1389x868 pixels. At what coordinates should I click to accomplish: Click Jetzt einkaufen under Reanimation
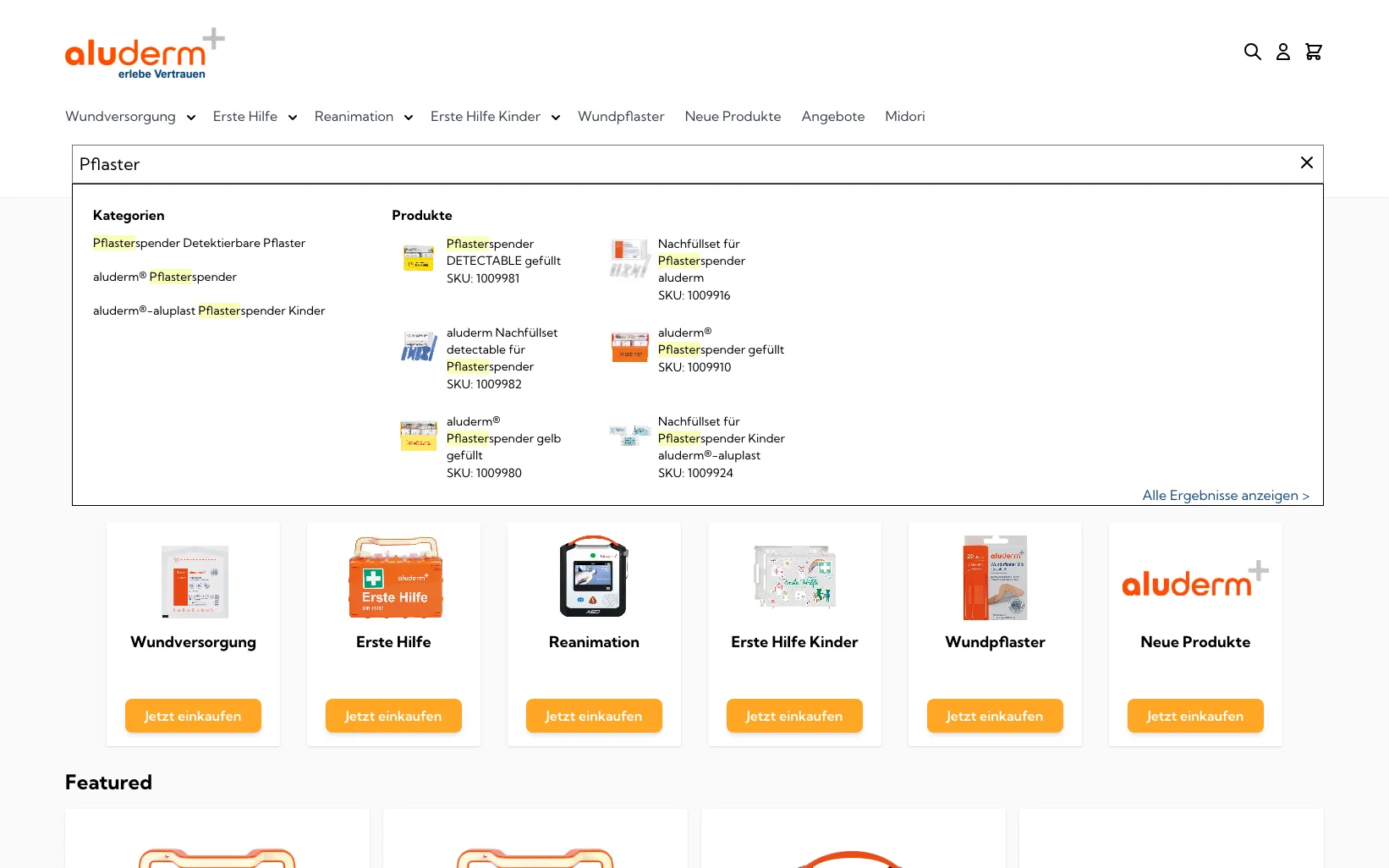click(594, 716)
